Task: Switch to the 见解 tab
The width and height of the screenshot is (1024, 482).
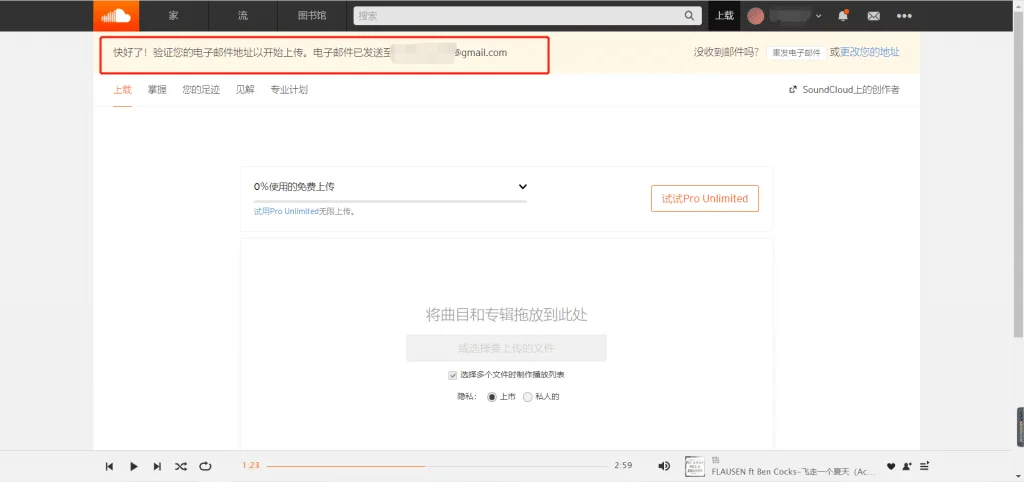Action: click(245, 89)
